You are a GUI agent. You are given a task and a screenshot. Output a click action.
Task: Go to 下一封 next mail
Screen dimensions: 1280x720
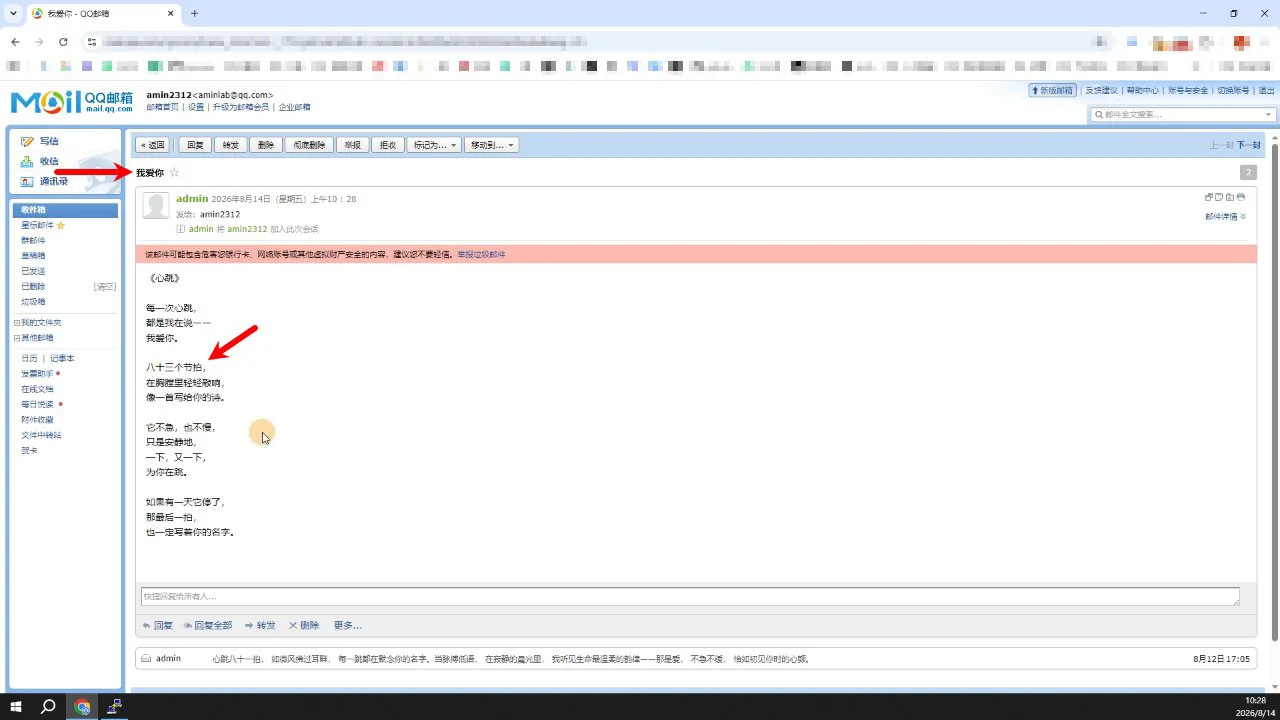1249,145
